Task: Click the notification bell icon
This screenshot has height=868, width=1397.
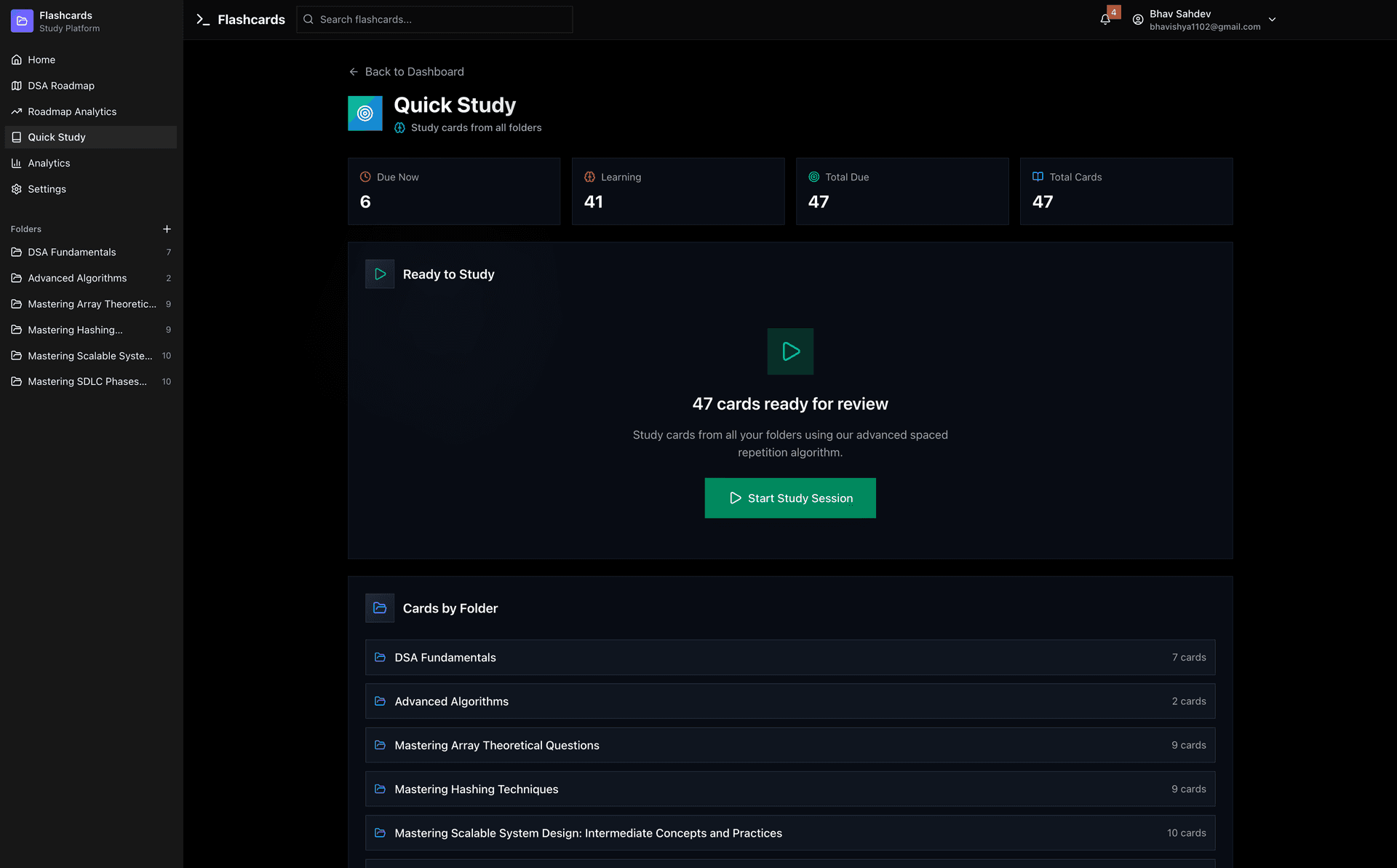Action: [1105, 20]
